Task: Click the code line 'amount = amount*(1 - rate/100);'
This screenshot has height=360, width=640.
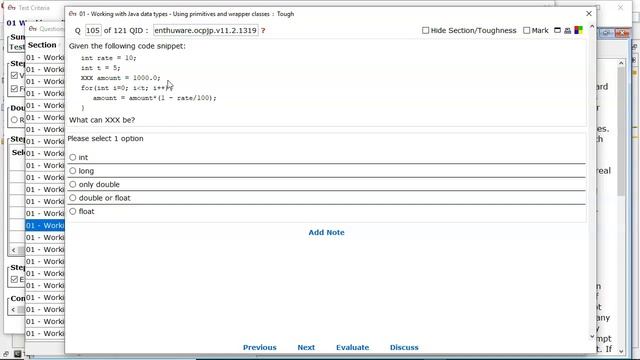Action: pos(155,98)
